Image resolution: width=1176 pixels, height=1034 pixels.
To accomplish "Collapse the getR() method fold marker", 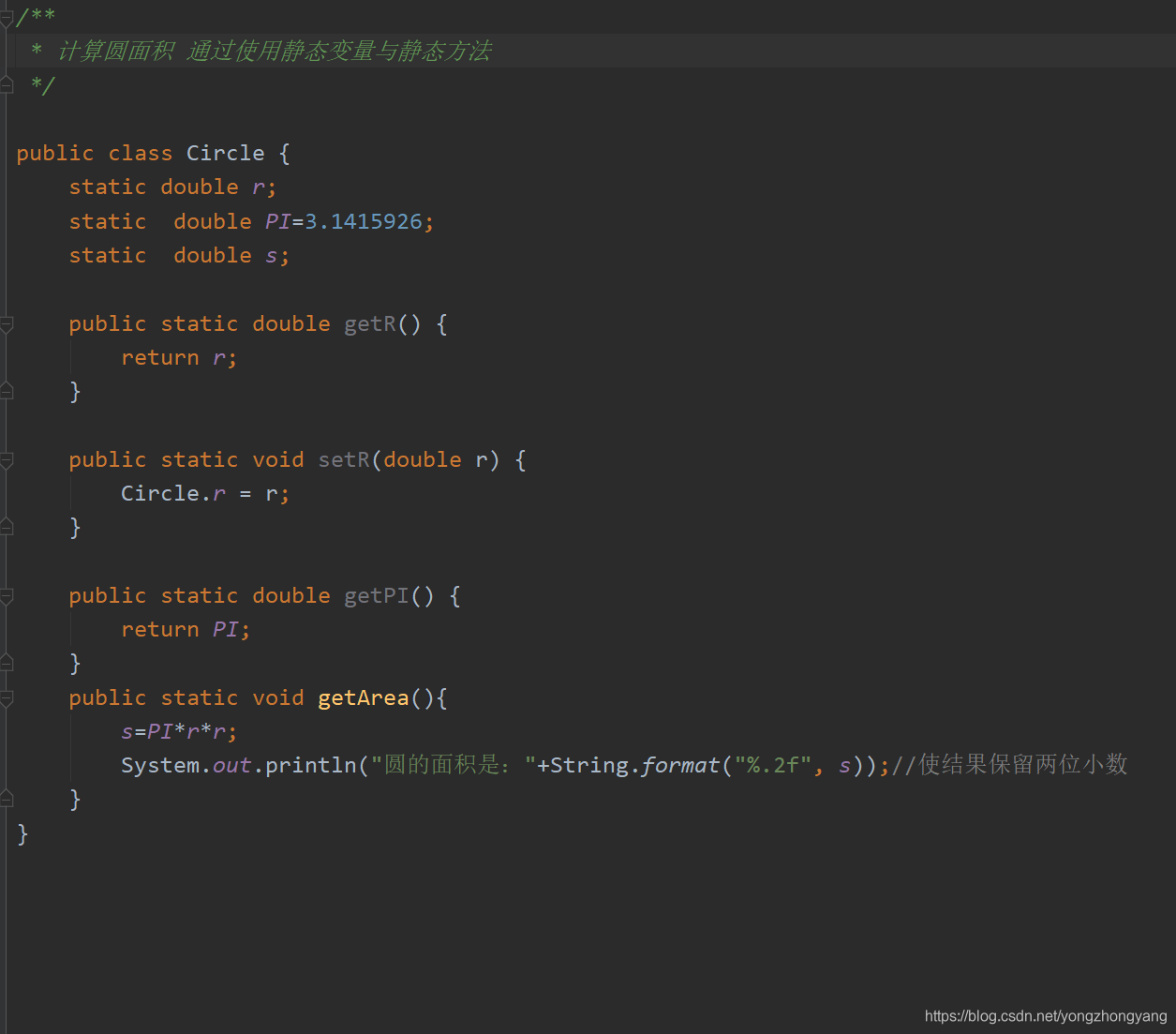I will pos(7,324).
